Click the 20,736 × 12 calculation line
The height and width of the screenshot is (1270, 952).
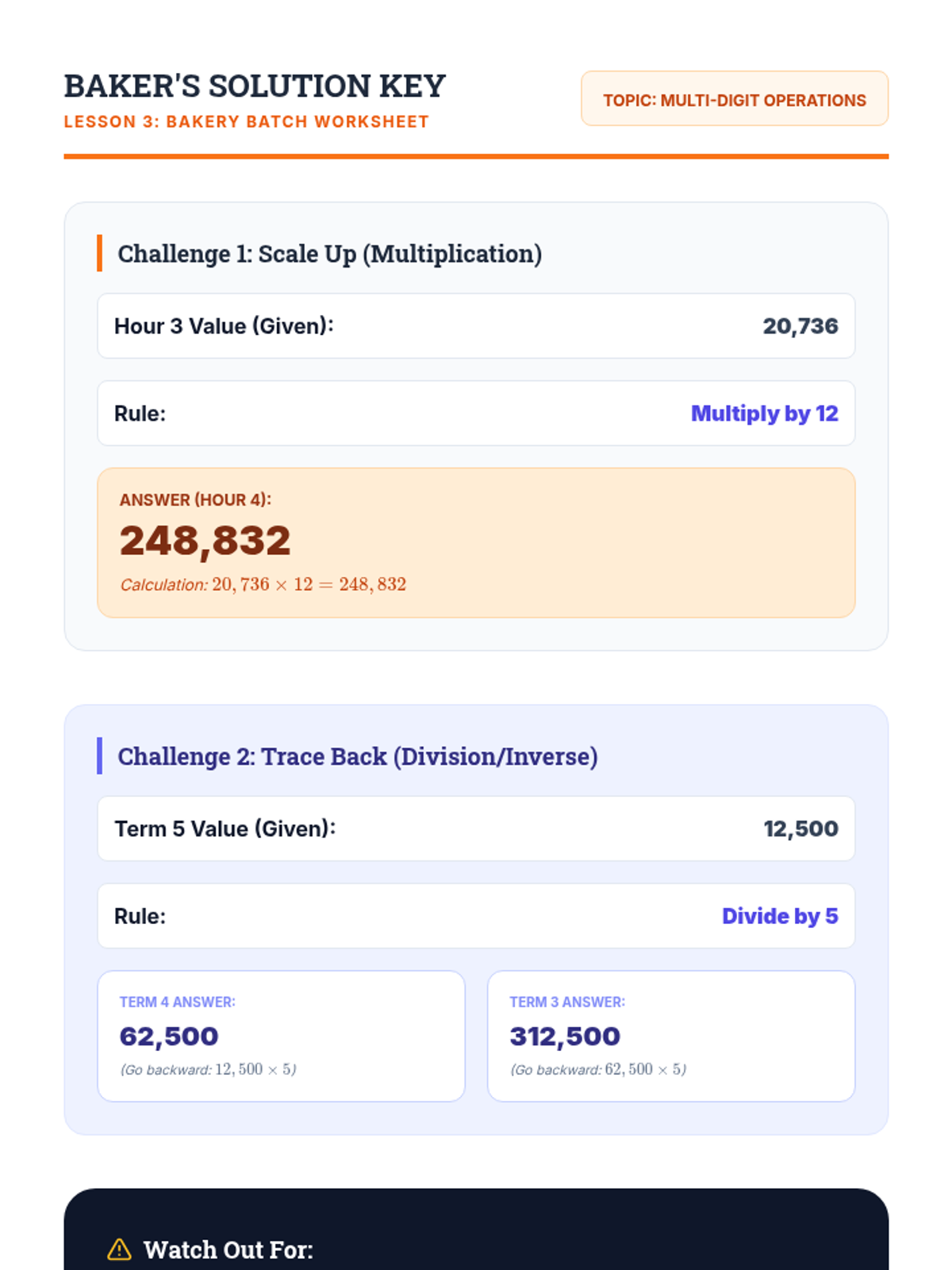pos(263,585)
